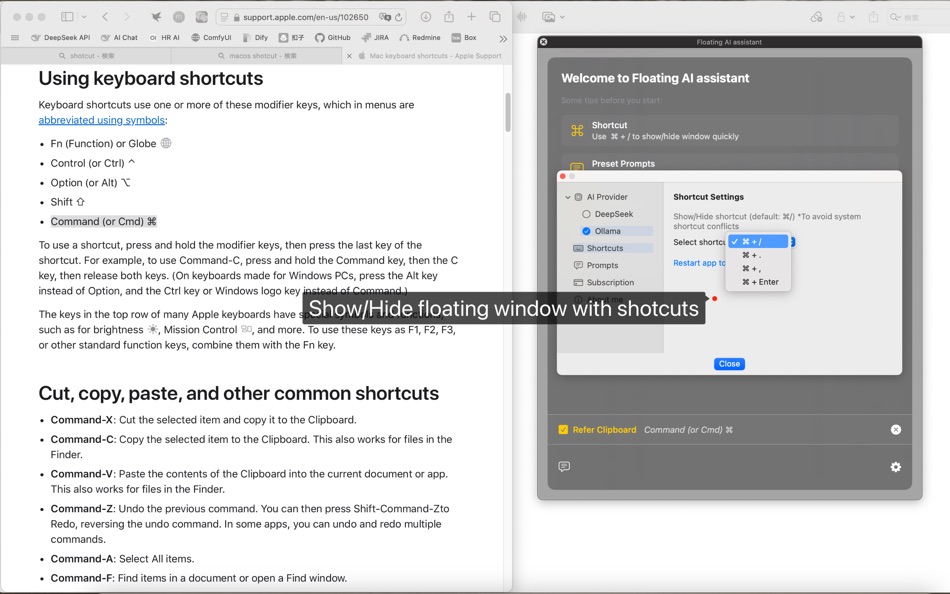Show Safari tab overview
Image resolution: width=950 pixels, height=594 pixels.
(495, 17)
